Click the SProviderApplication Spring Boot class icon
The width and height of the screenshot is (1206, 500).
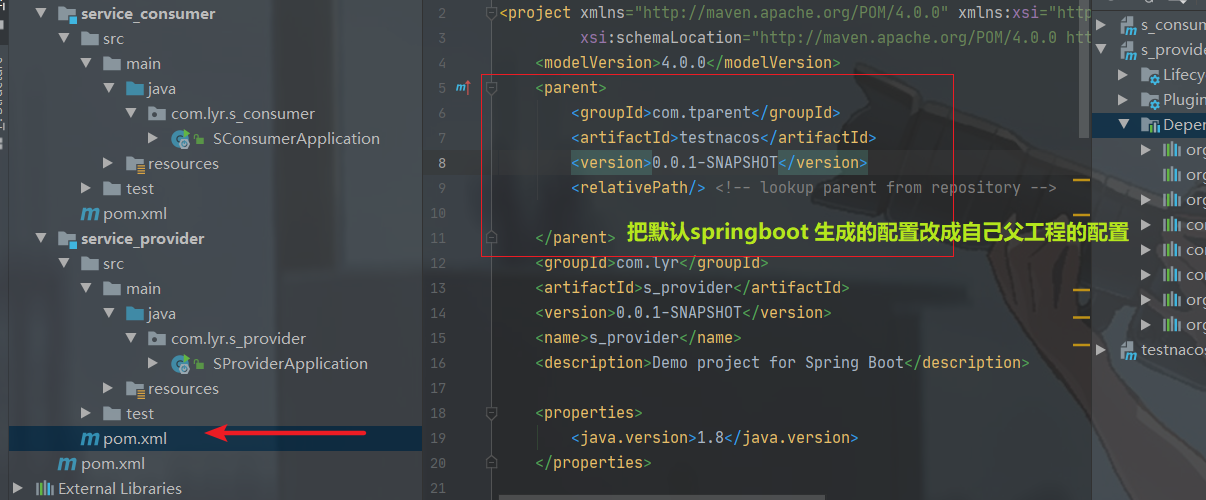181,364
